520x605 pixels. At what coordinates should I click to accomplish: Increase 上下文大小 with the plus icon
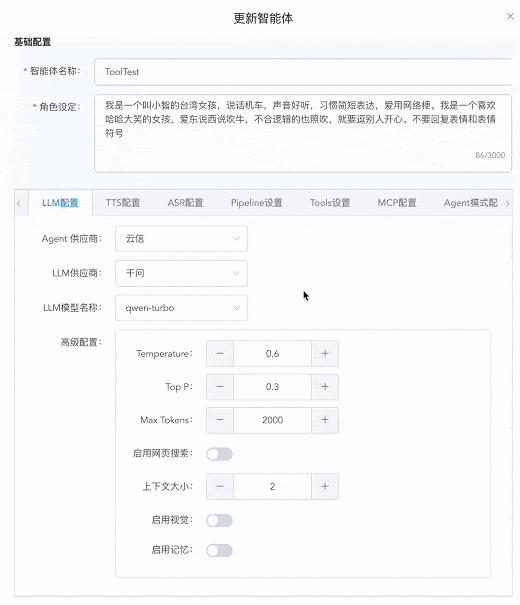325,487
